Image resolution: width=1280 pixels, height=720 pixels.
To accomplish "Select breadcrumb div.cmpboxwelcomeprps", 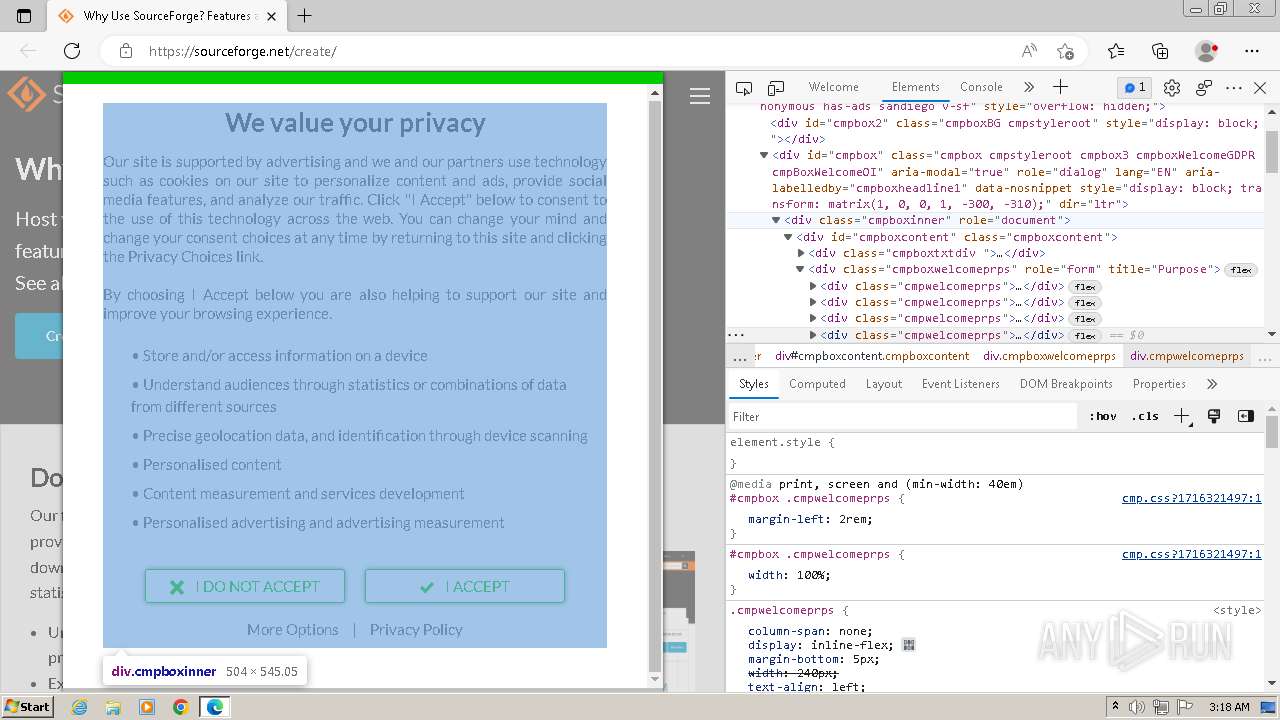I will point(1049,356).
